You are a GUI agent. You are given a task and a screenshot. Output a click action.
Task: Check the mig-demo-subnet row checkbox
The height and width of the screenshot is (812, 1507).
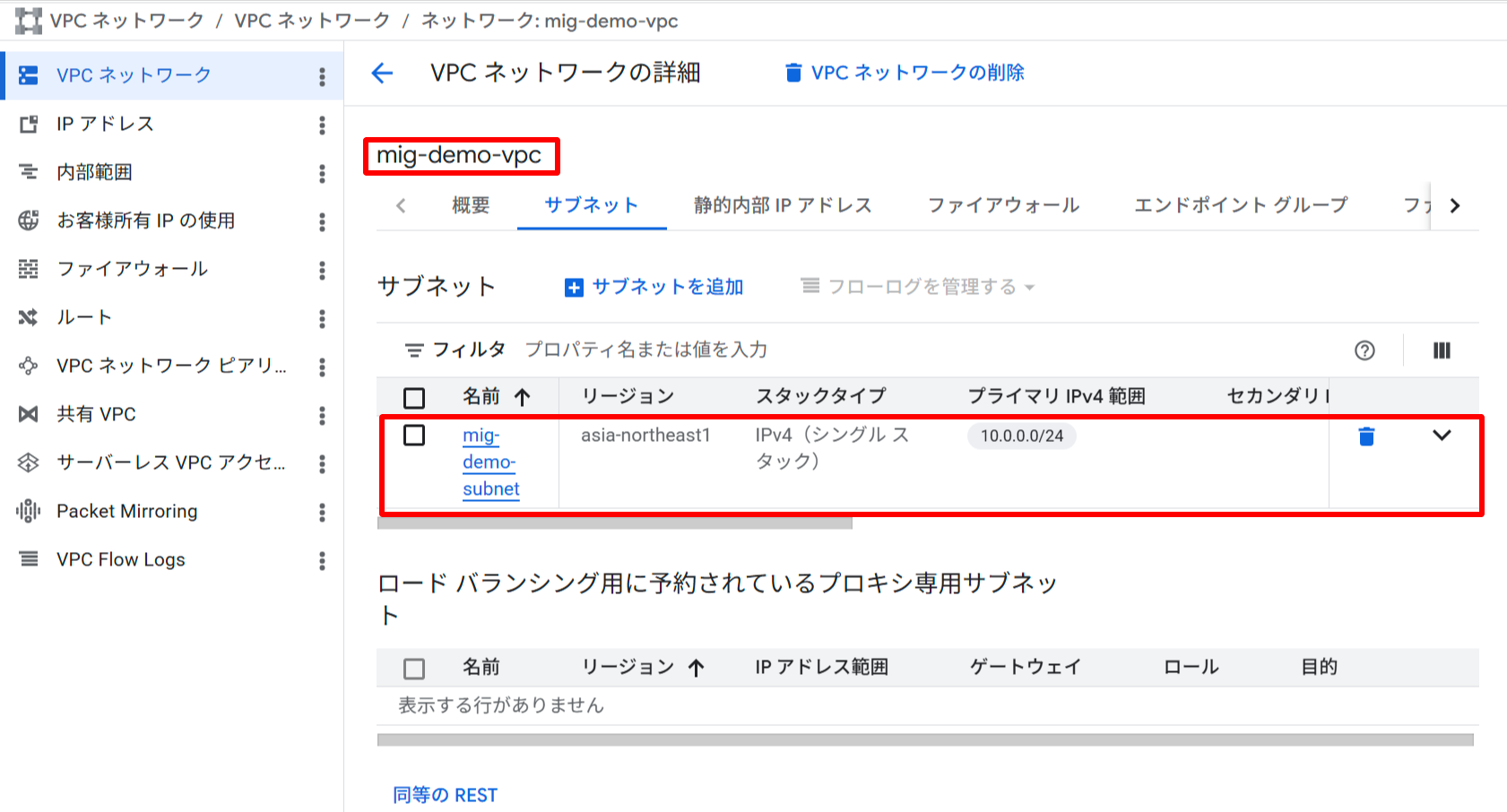pyautogui.click(x=414, y=436)
